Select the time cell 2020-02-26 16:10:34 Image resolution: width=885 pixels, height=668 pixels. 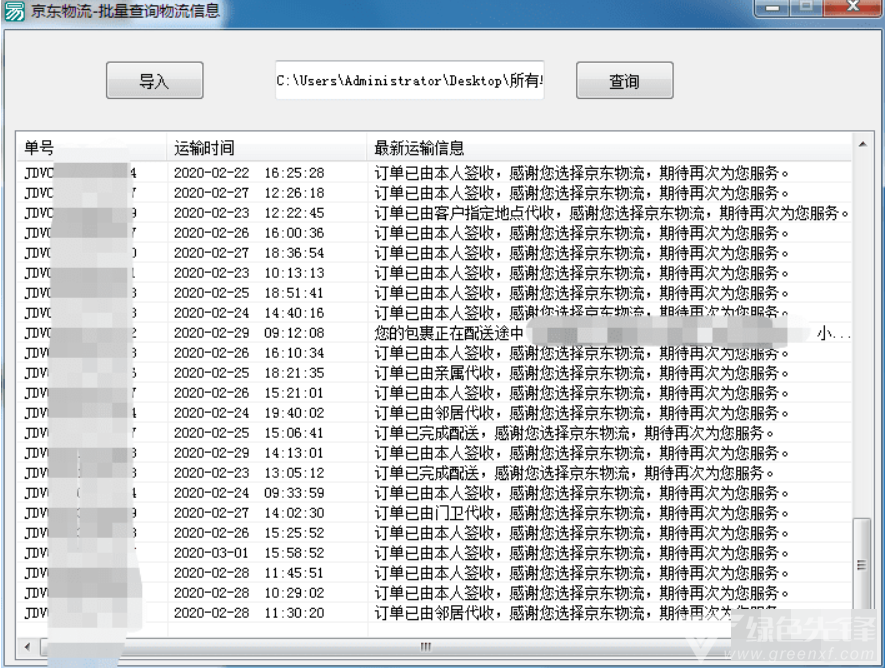coord(249,353)
